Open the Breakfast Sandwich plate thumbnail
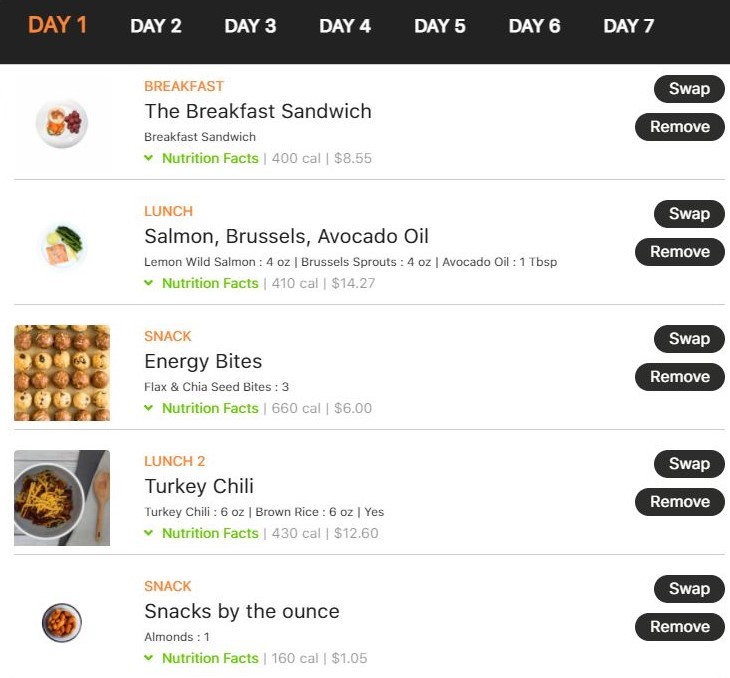Viewport: 730px width, 678px height. [62, 123]
